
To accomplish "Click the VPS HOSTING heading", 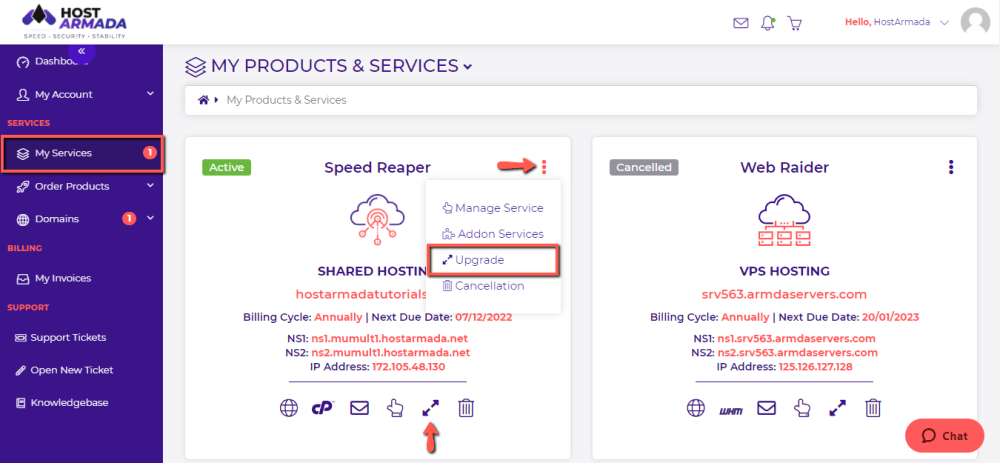I will [x=784, y=271].
